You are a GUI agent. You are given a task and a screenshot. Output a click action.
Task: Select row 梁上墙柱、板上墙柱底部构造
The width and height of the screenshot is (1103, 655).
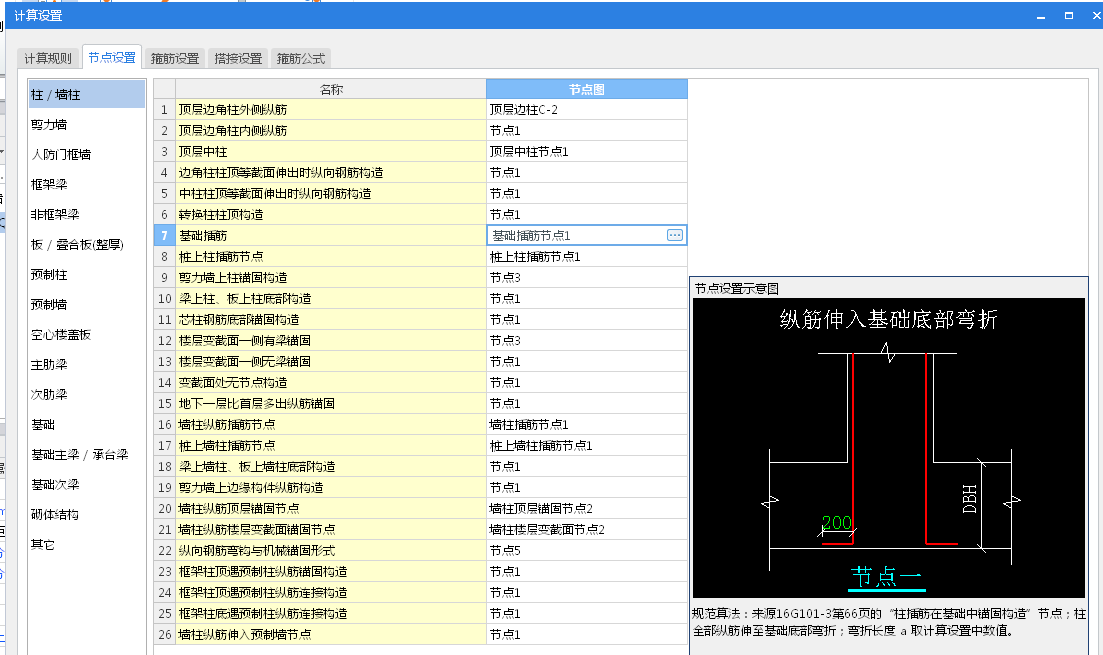pyautogui.click(x=331, y=466)
